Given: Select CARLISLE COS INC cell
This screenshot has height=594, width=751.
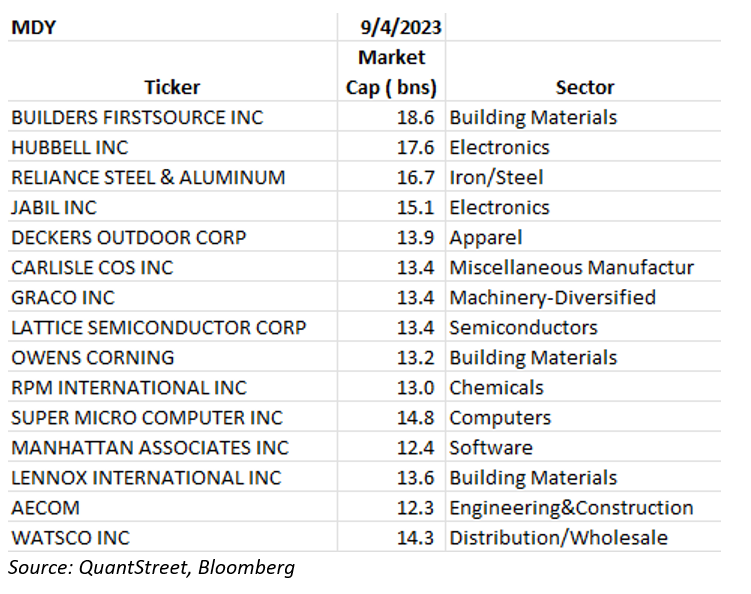Looking at the screenshot, I should 92,267.
